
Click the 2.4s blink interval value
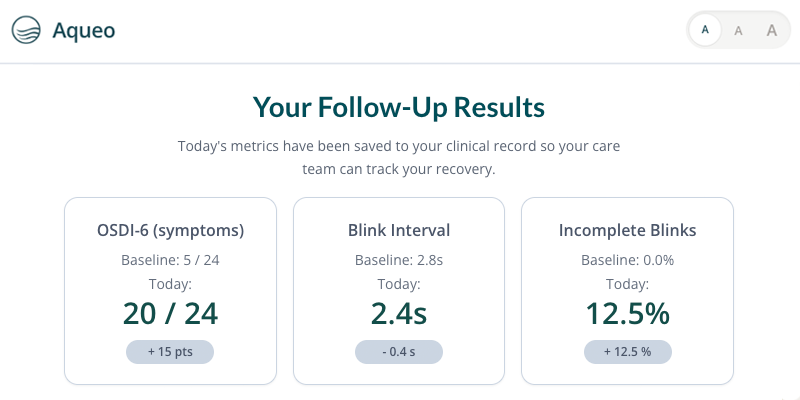[x=399, y=314]
